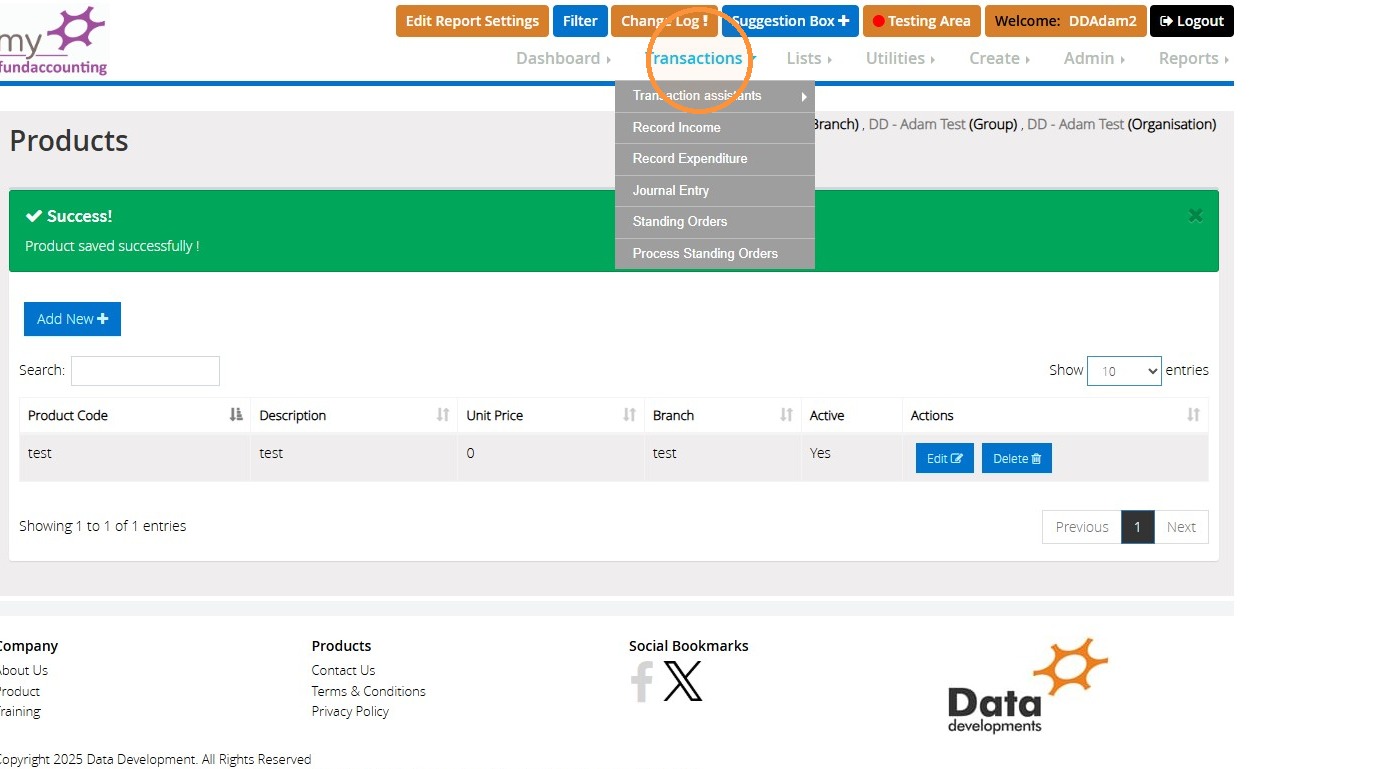Click the Testing Area button
This screenshot has height=769, width=1377.
coord(921,21)
